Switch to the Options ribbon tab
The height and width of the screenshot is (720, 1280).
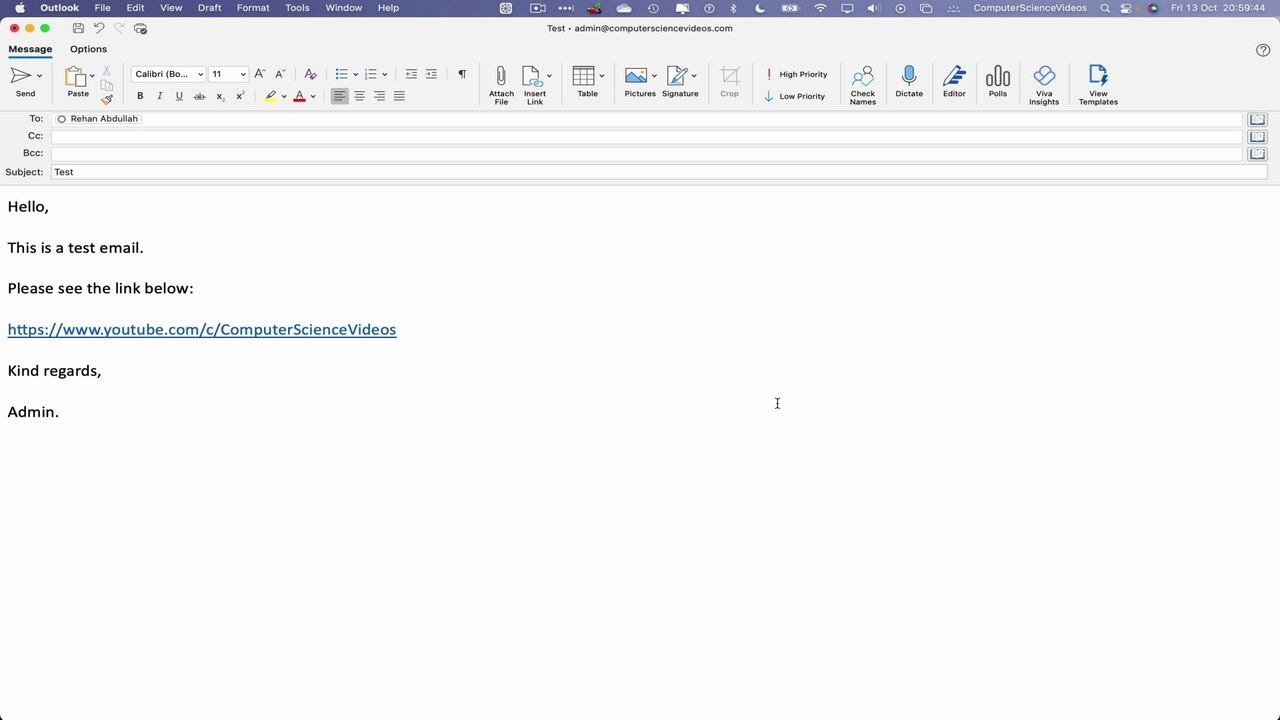coord(88,49)
